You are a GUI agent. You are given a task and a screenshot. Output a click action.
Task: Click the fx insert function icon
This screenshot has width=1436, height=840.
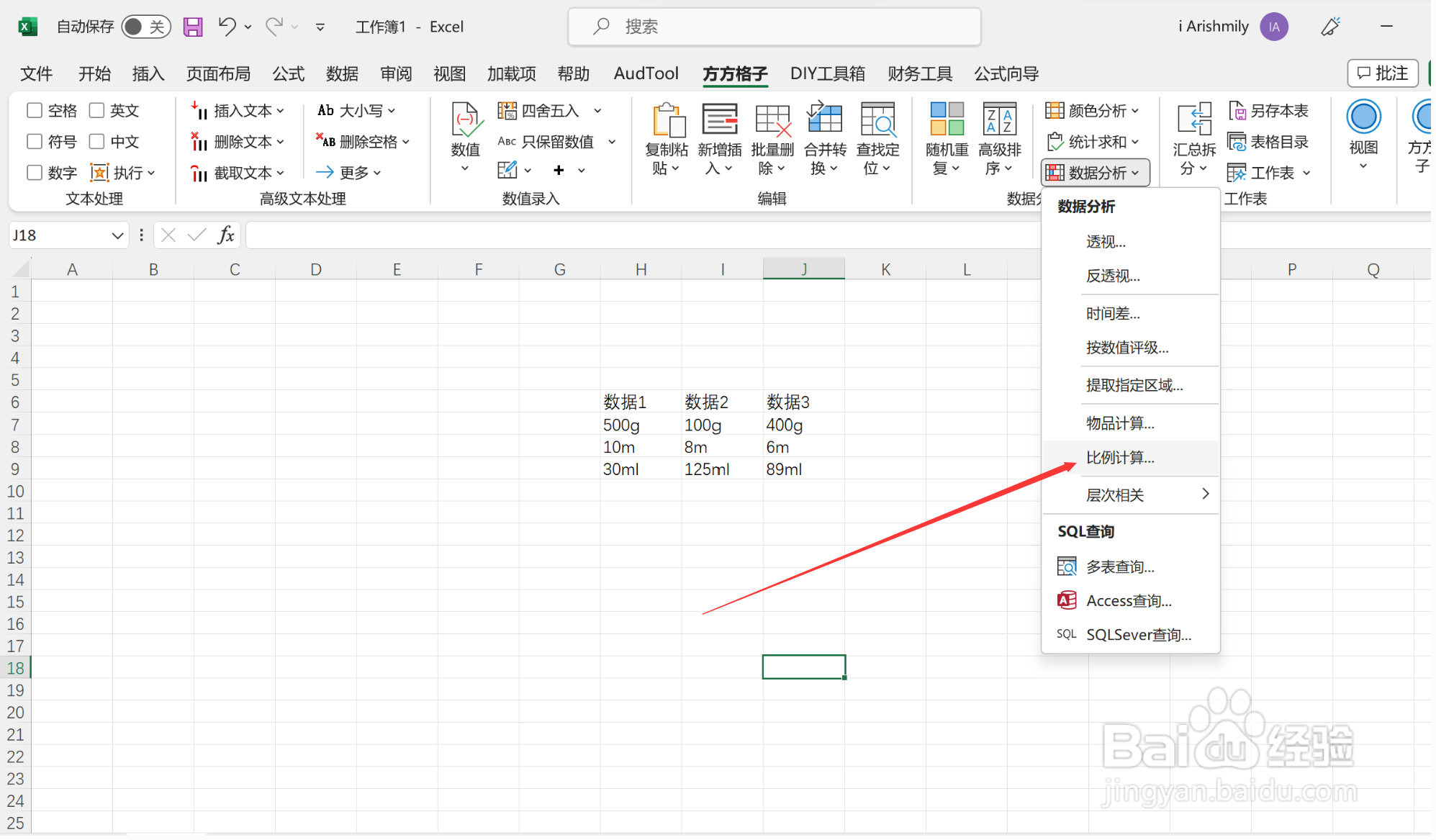pos(226,235)
